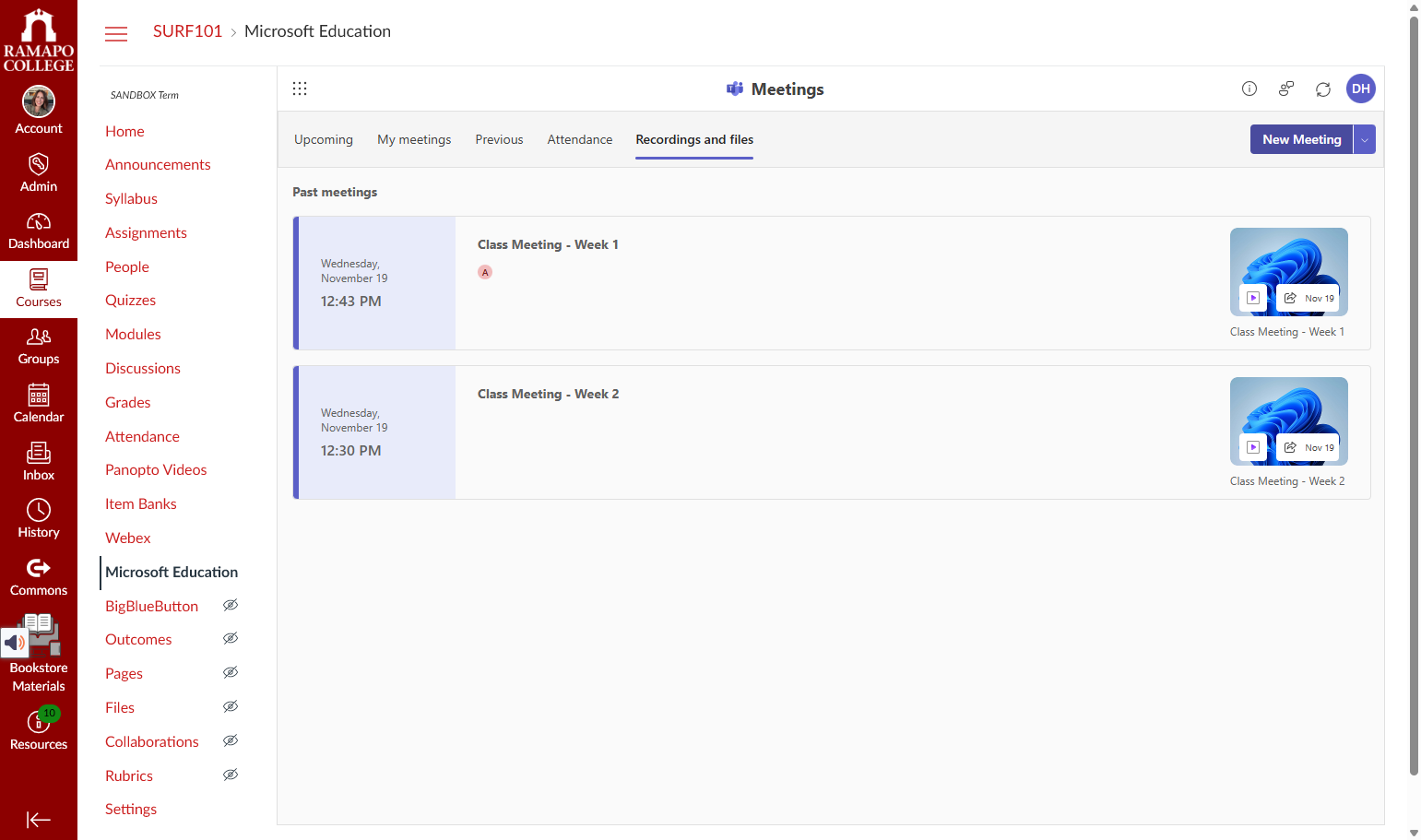Open the Teams apps grid icon

pos(300,89)
